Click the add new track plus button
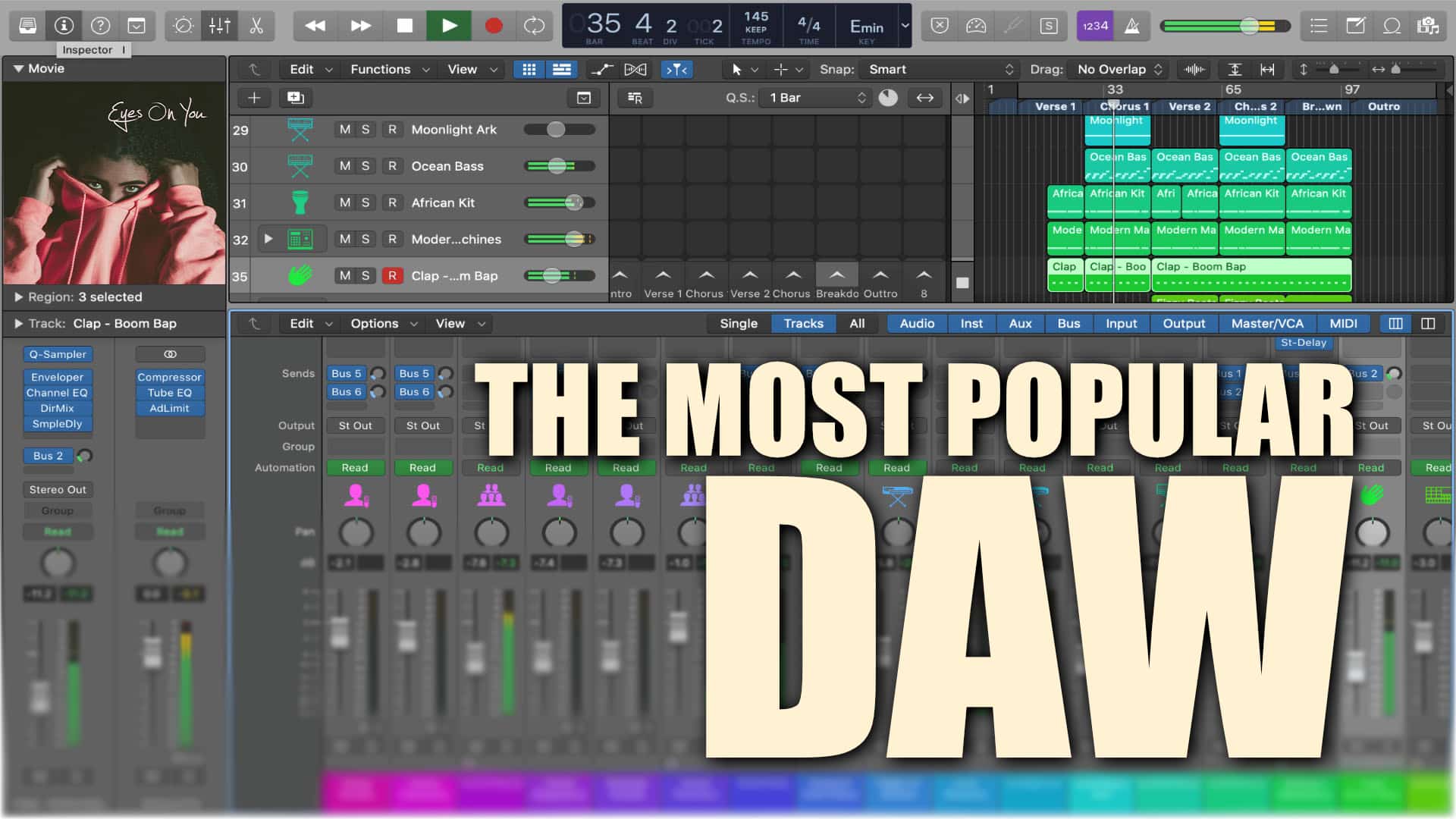 coord(254,98)
